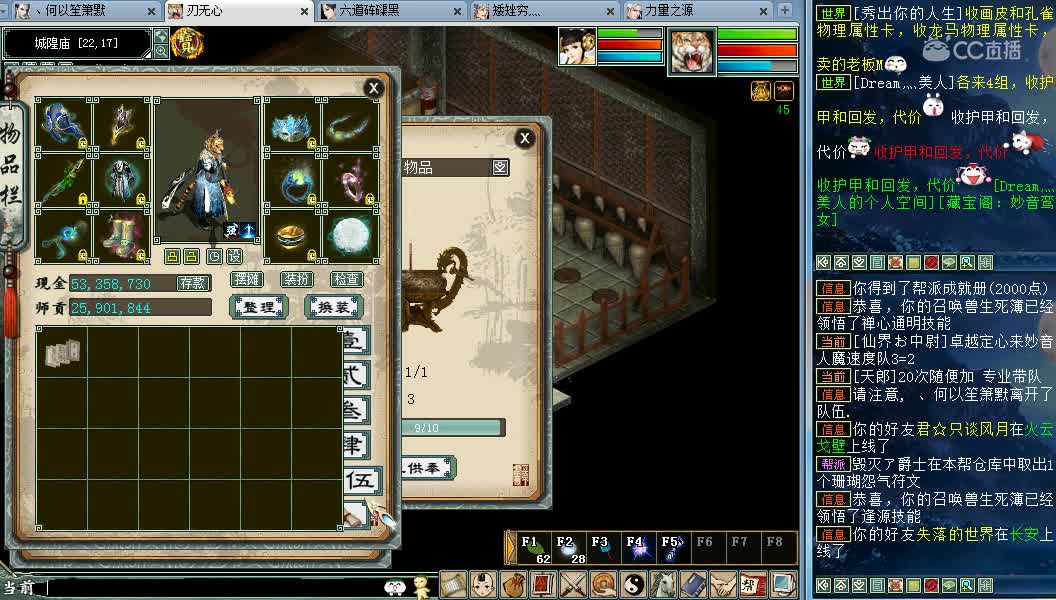Select the blue mask equipment slot
Screen dimensions: 1056x600
point(291,125)
